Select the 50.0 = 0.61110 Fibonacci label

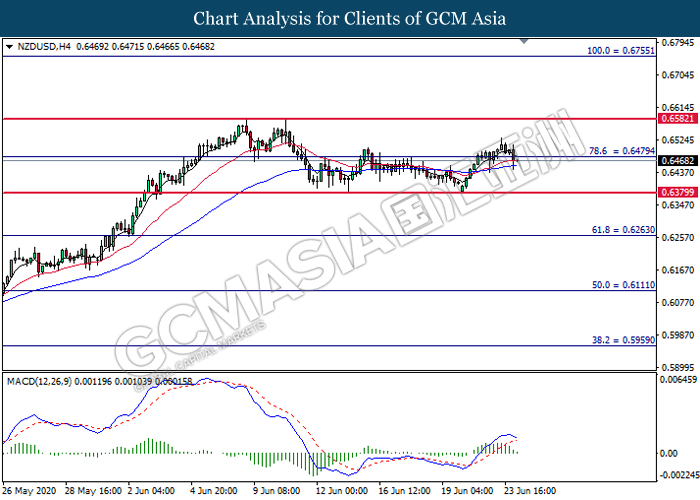point(621,285)
